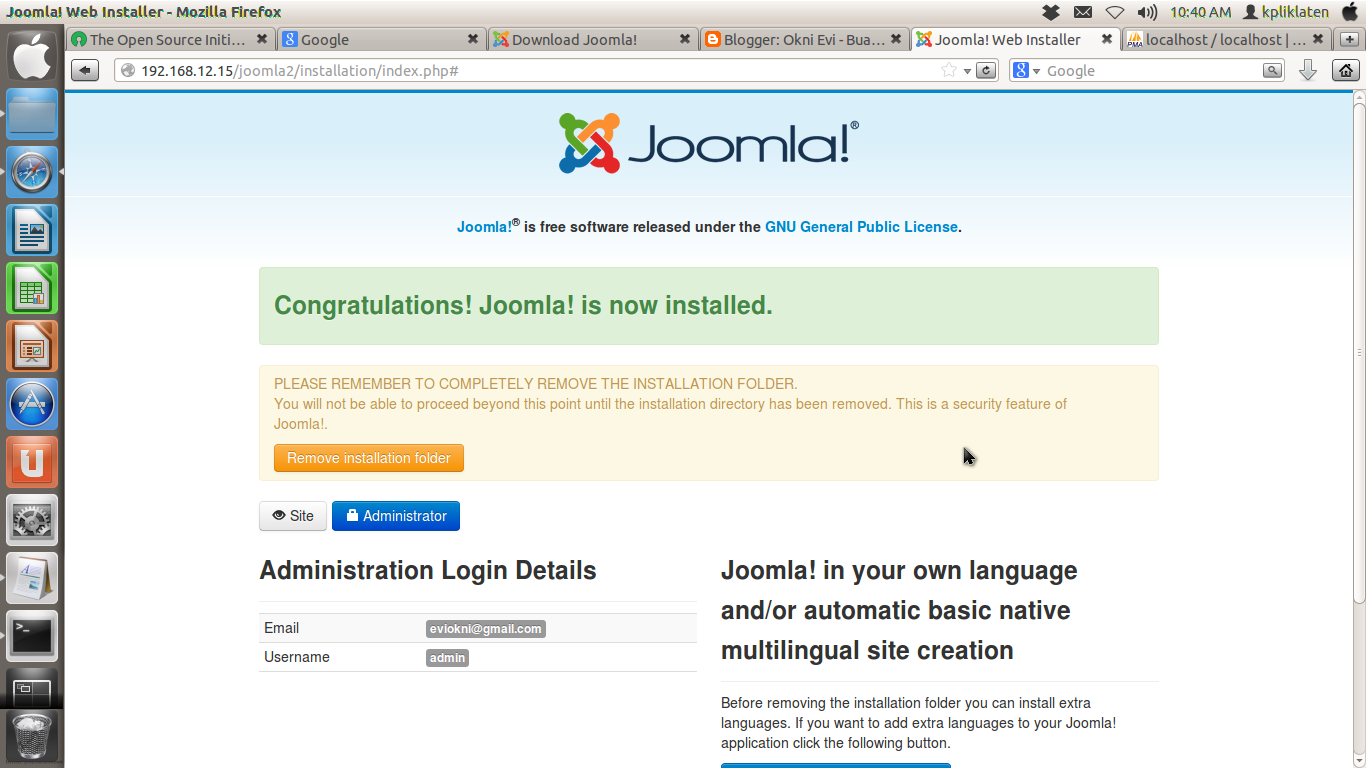Reload the page with the refresh icon

pyautogui.click(x=986, y=70)
